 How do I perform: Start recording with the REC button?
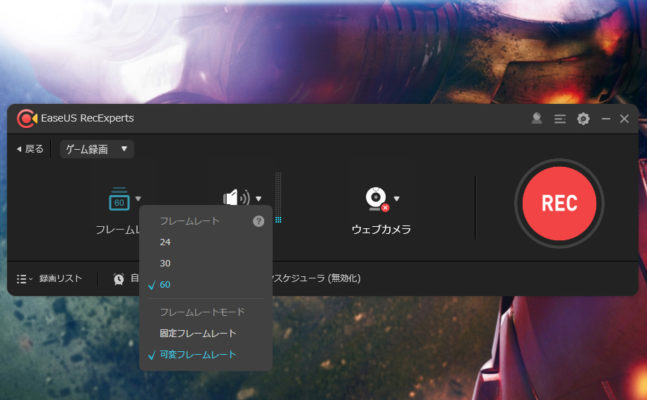click(559, 203)
